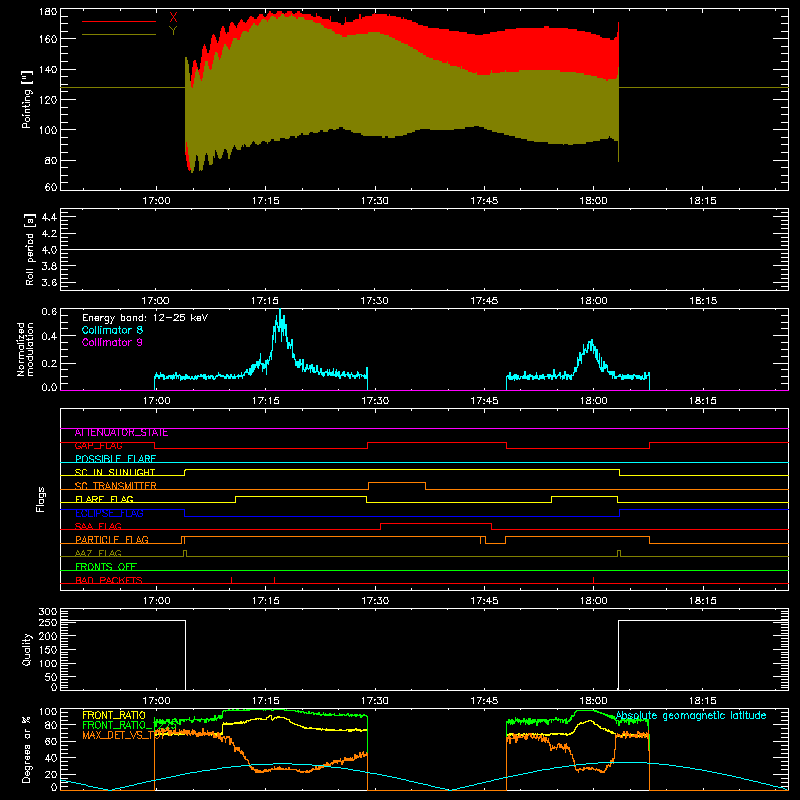Click the Pointing ["] axis title
This screenshot has height=800, width=800.
tap(27, 99)
